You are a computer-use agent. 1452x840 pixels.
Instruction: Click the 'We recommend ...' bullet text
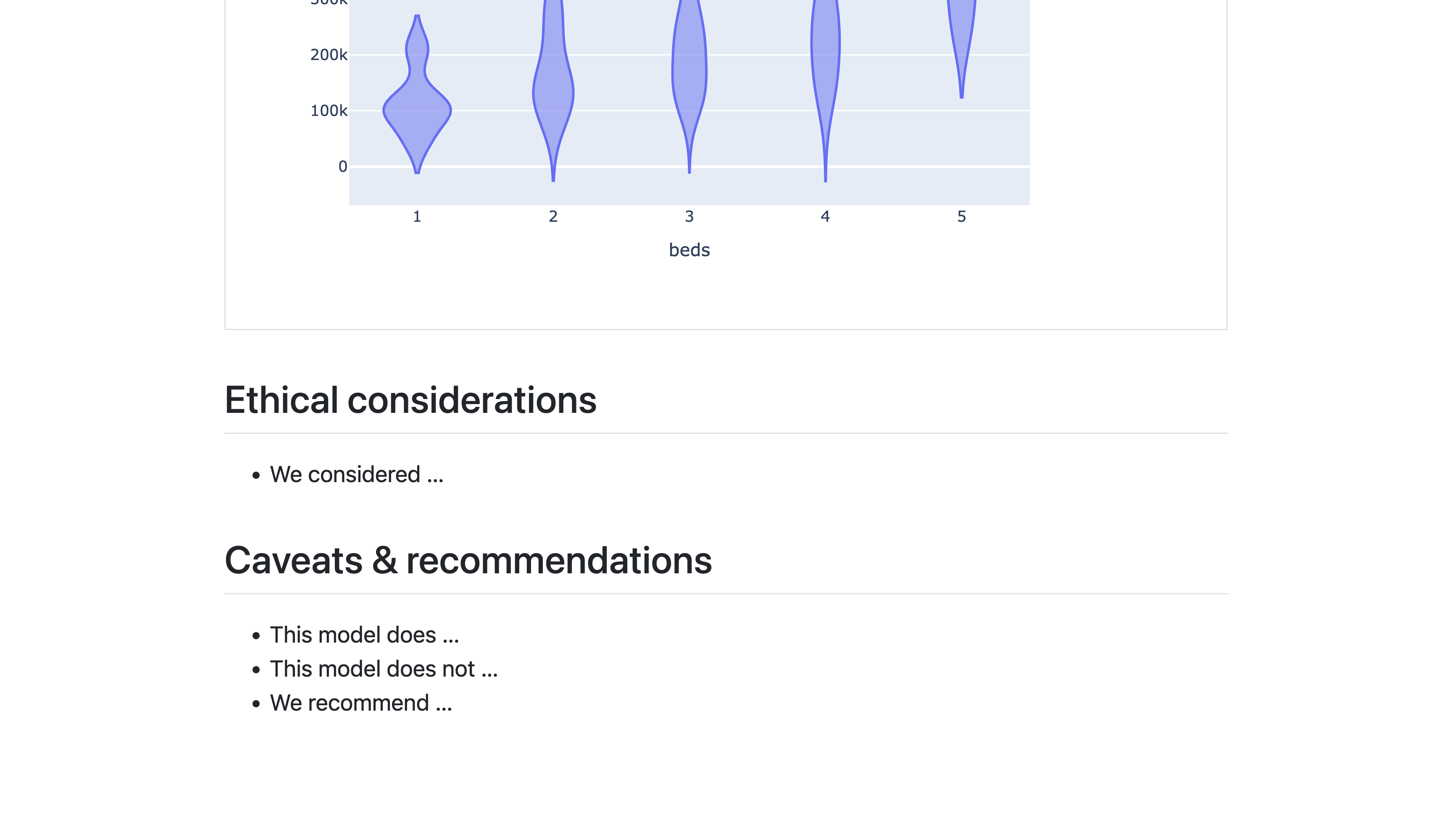click(361, 703)
